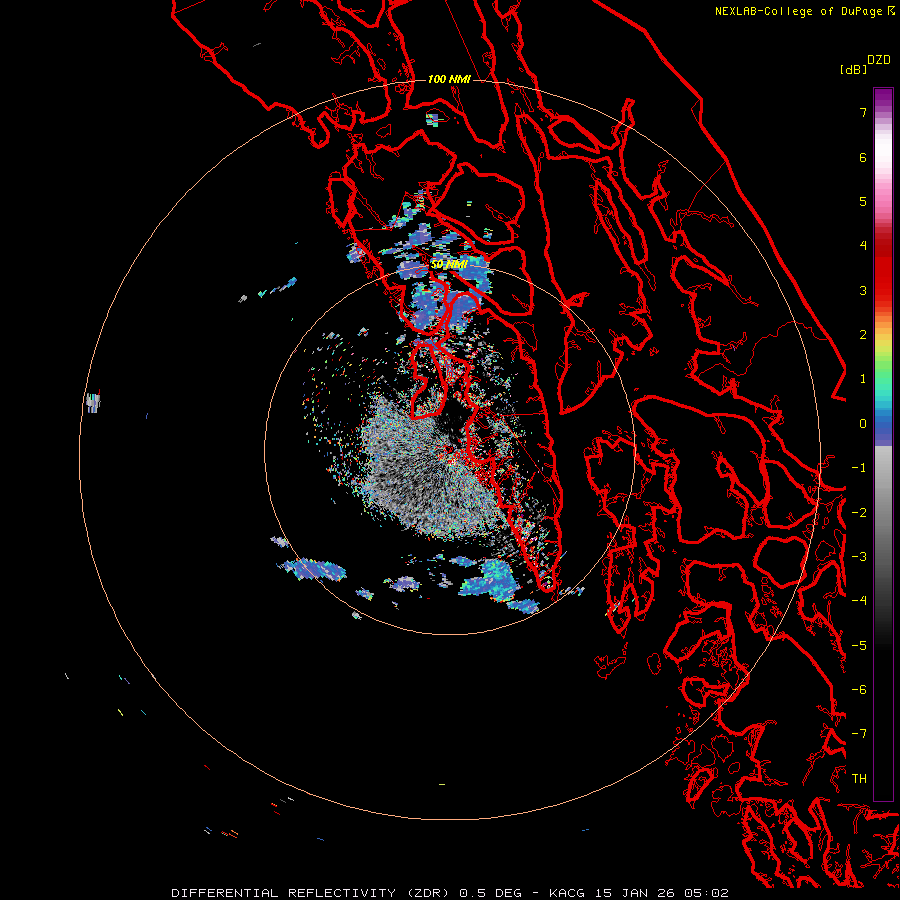This screenshot has width=900, height=900.
Task: Click the DZD legend title
Action: coord(879,60)
